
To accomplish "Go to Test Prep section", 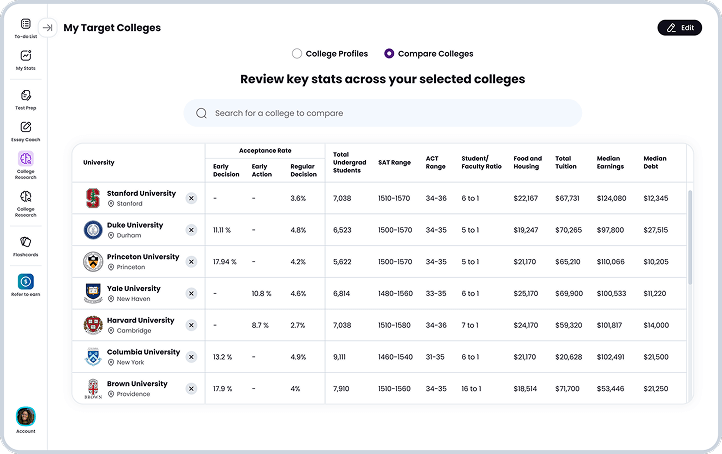I will pos(26,95).
